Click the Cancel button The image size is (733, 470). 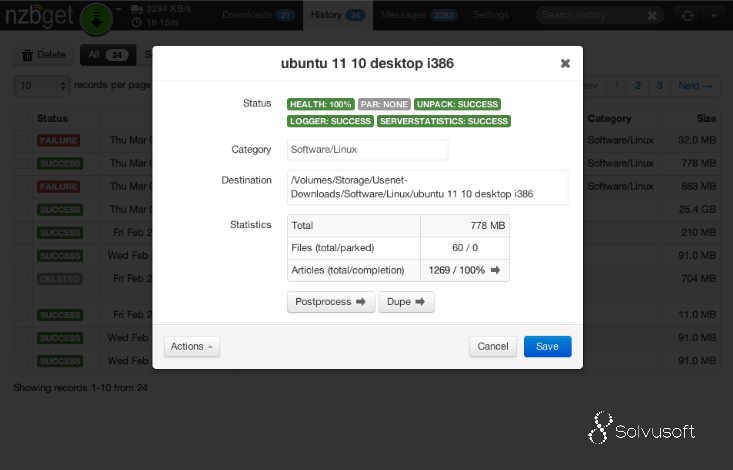493,347
